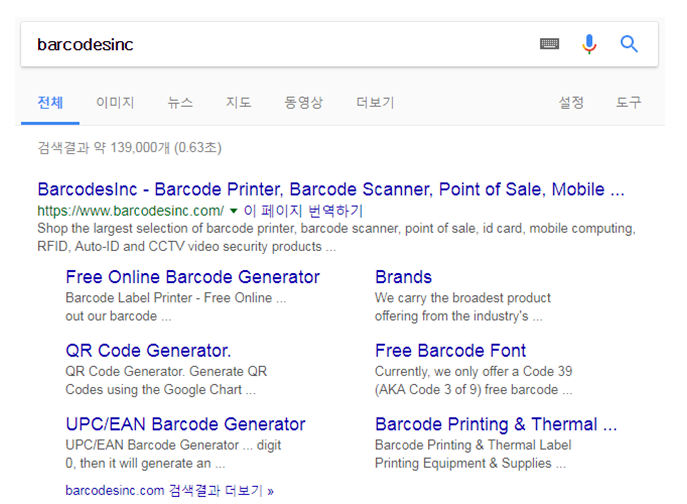Open the 동영상 tab
687x504 pixels.
303,103
